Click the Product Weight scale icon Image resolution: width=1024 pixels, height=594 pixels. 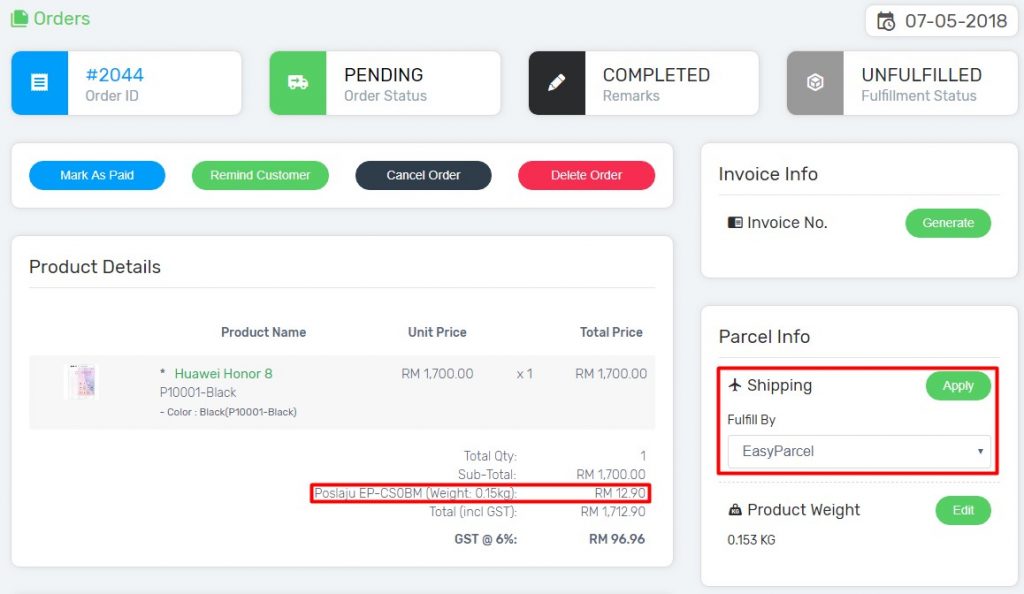[734, 511]
